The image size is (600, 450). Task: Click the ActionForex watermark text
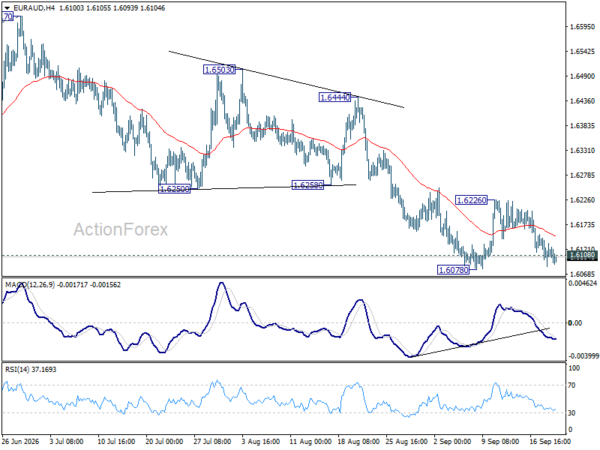pos(121,230)
